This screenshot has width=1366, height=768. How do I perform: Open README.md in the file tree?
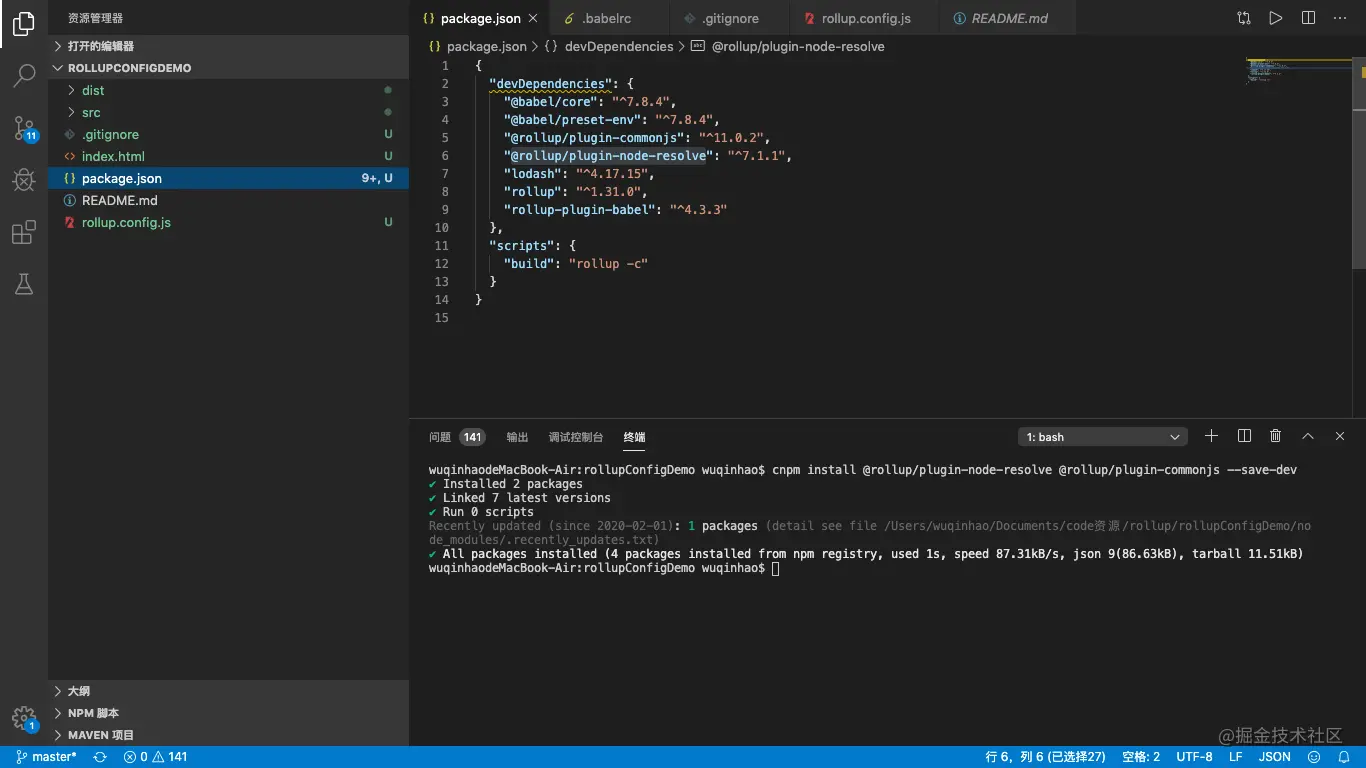point(228,200)
